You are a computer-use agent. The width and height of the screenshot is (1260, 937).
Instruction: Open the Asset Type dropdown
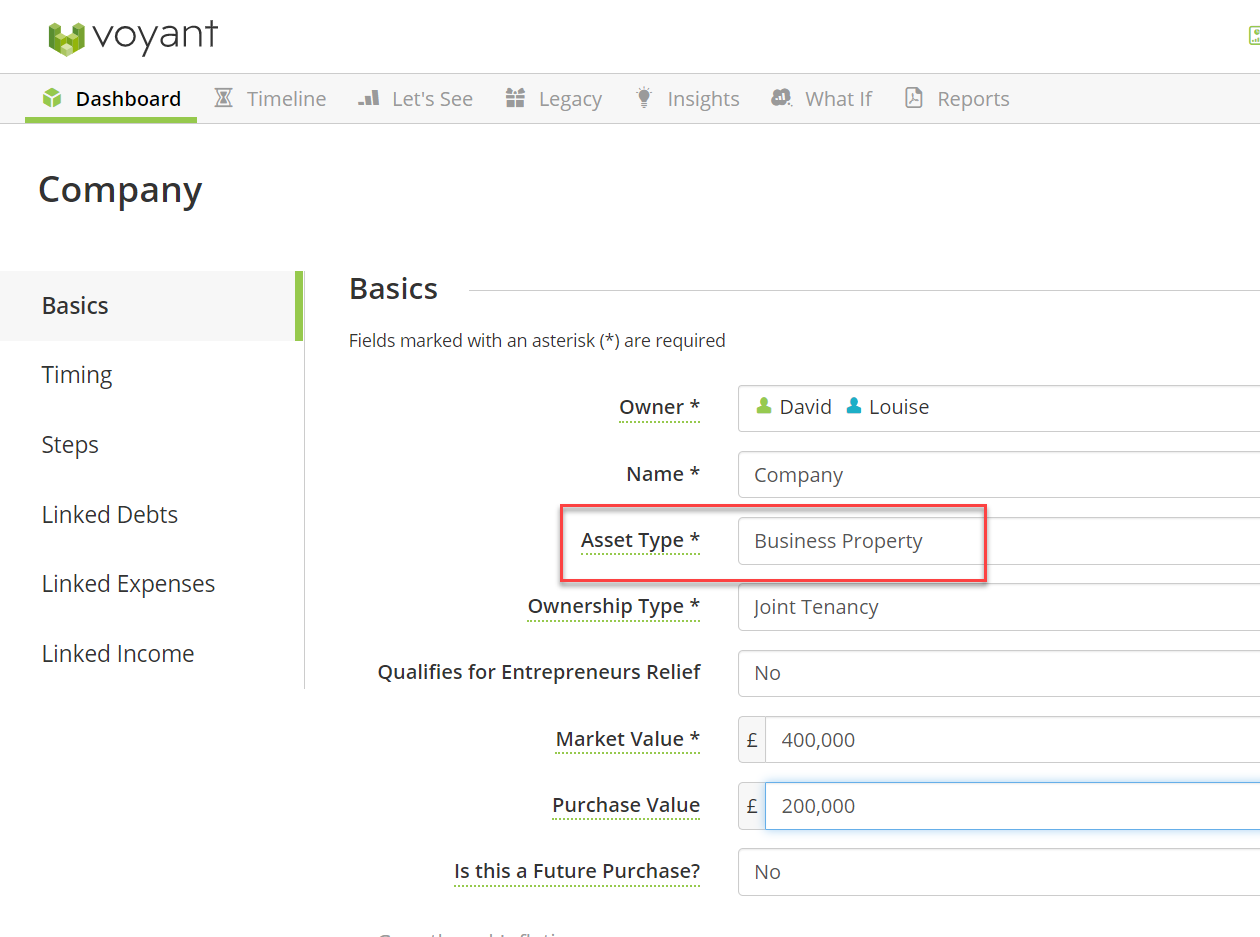999,541
